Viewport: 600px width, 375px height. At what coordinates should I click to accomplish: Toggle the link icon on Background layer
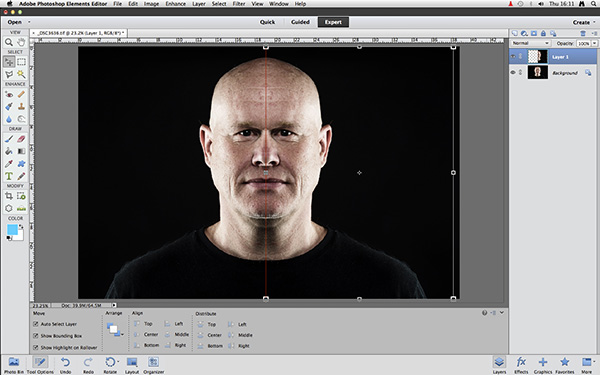coord(520,72)
